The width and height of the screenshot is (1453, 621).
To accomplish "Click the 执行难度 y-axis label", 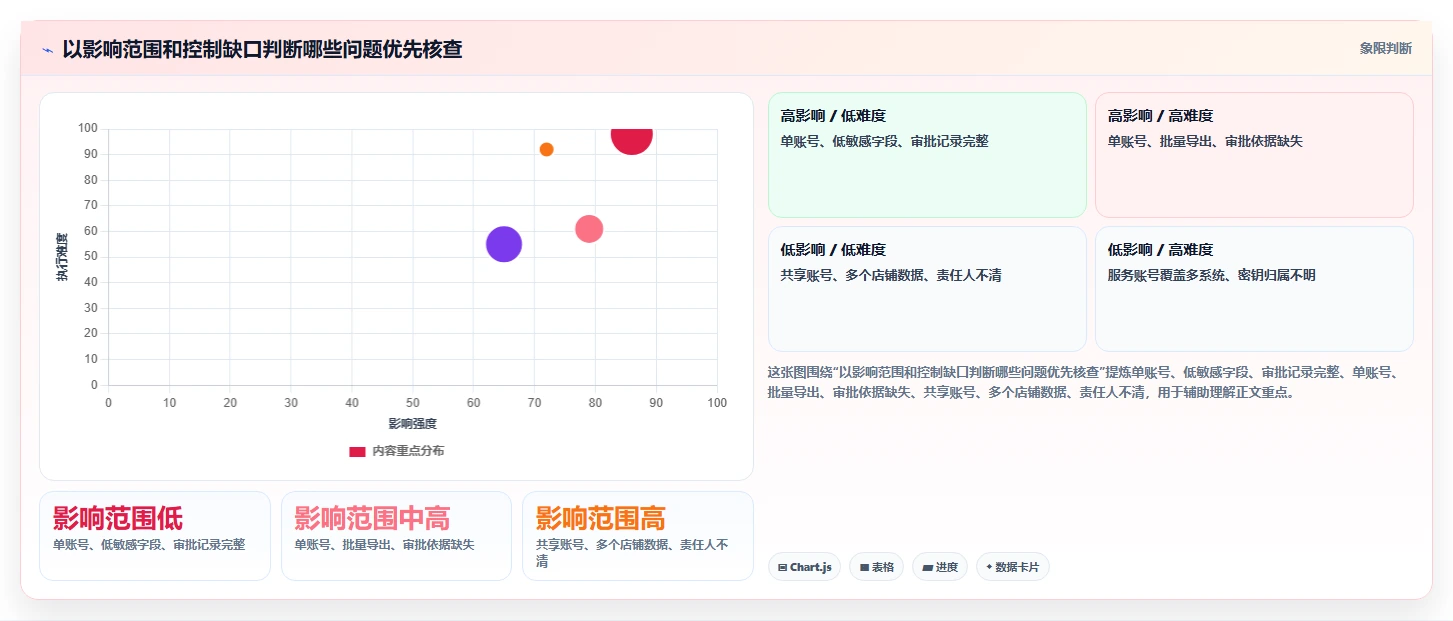I will click(62, 257).
